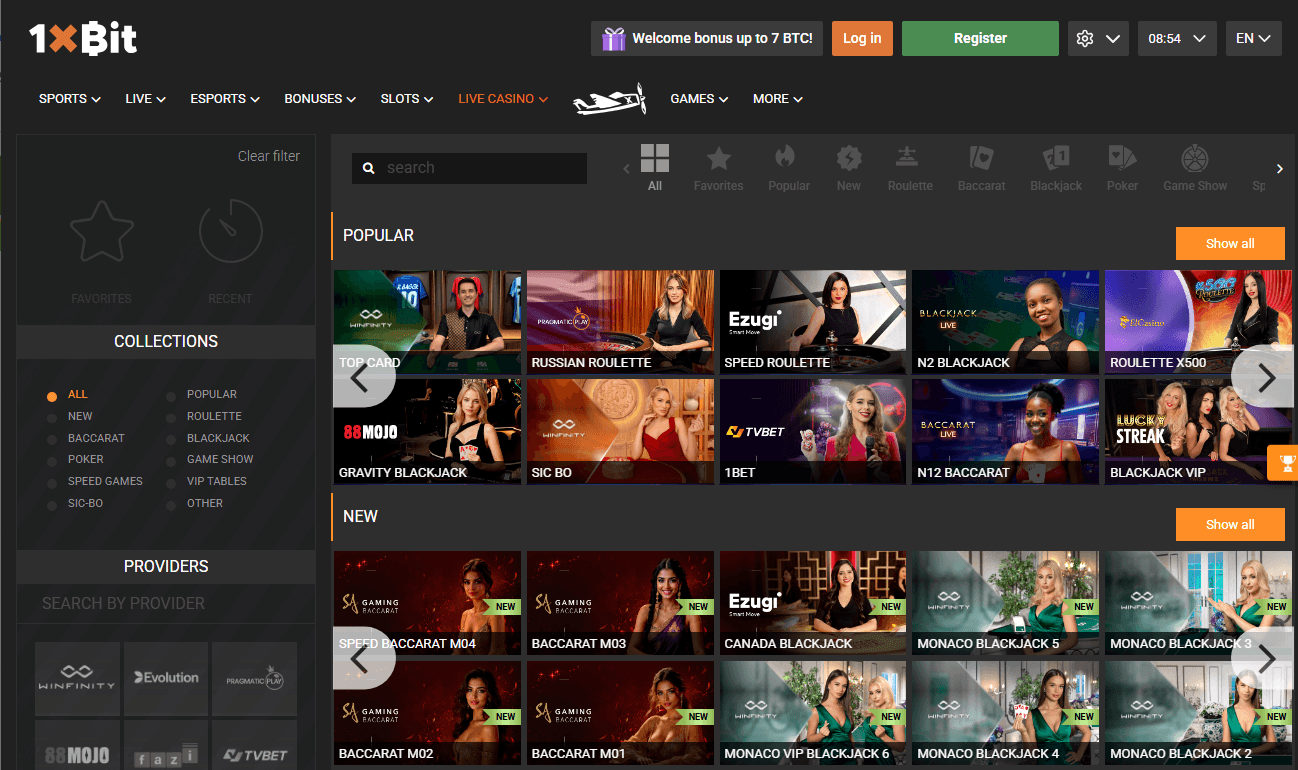Open the settings gear icon
1298x770 pixels.
pos(1085,39)
